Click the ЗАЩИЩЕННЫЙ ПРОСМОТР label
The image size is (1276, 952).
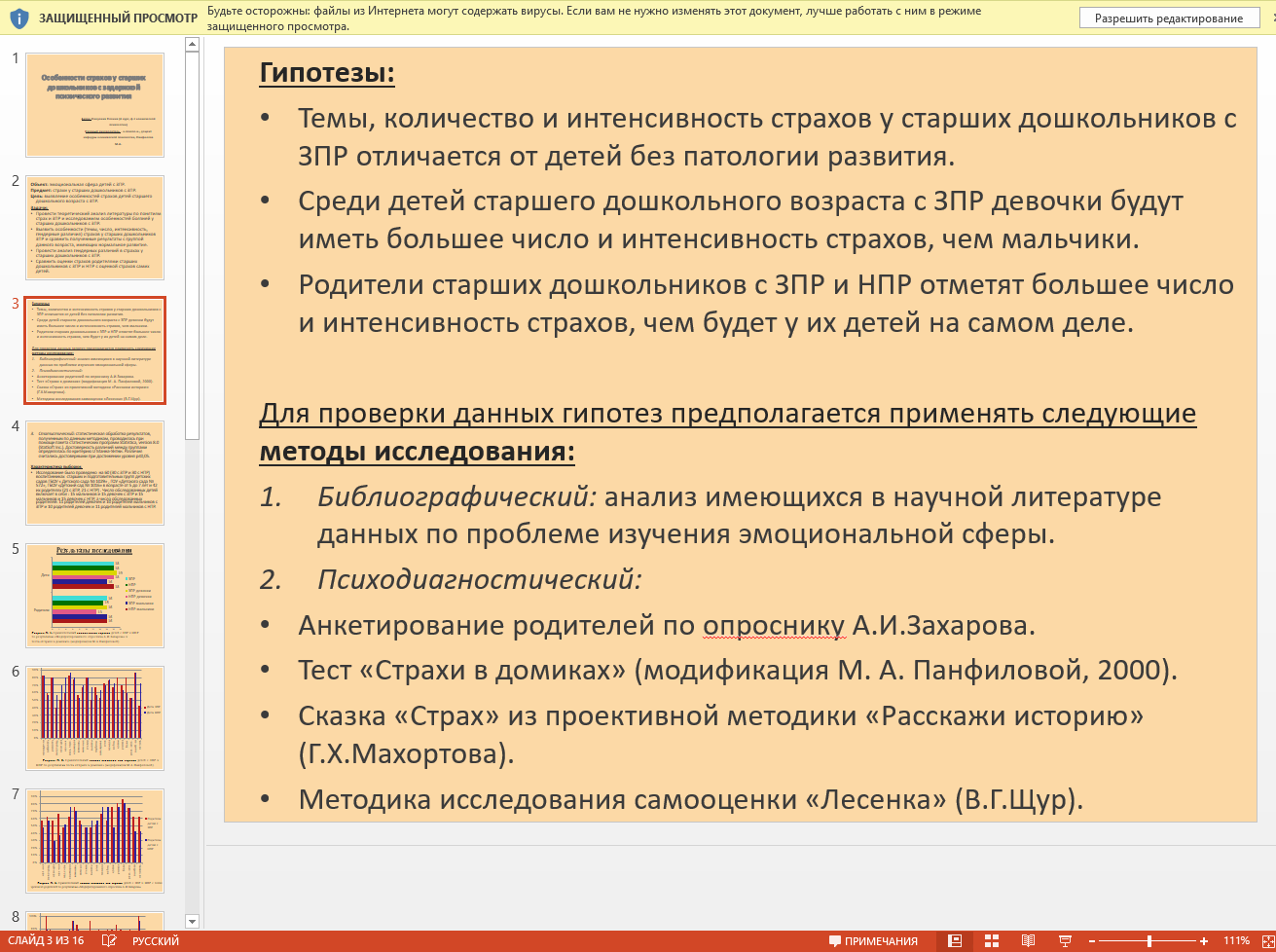coord(118,18)
